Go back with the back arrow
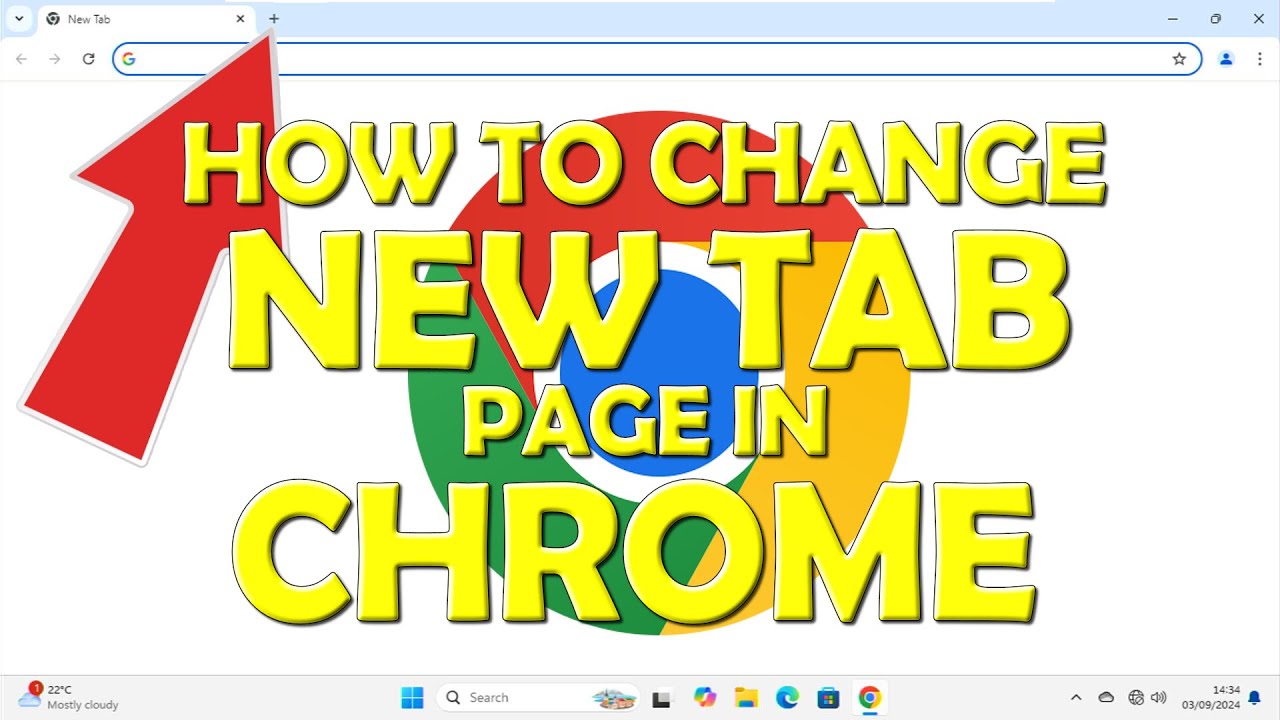The width and height of the screenshot is (1280, 720). (21, 59)
